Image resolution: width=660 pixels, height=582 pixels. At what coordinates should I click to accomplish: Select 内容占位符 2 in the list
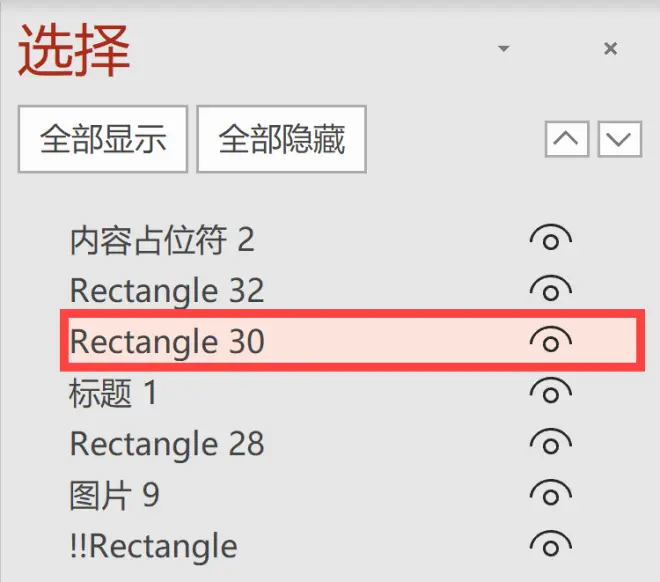click(x=162, y=240)
